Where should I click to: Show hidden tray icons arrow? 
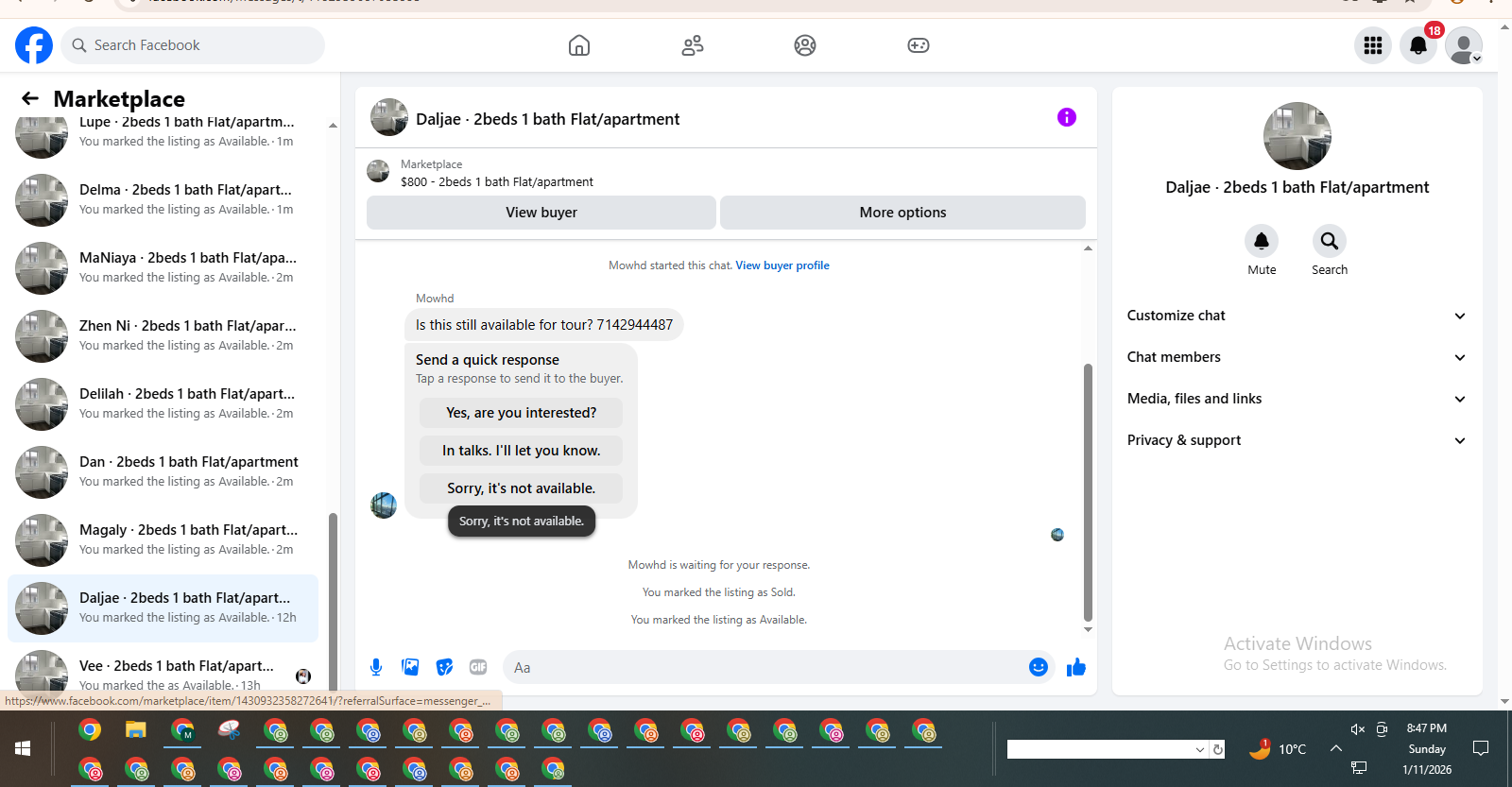[1335, 748]
